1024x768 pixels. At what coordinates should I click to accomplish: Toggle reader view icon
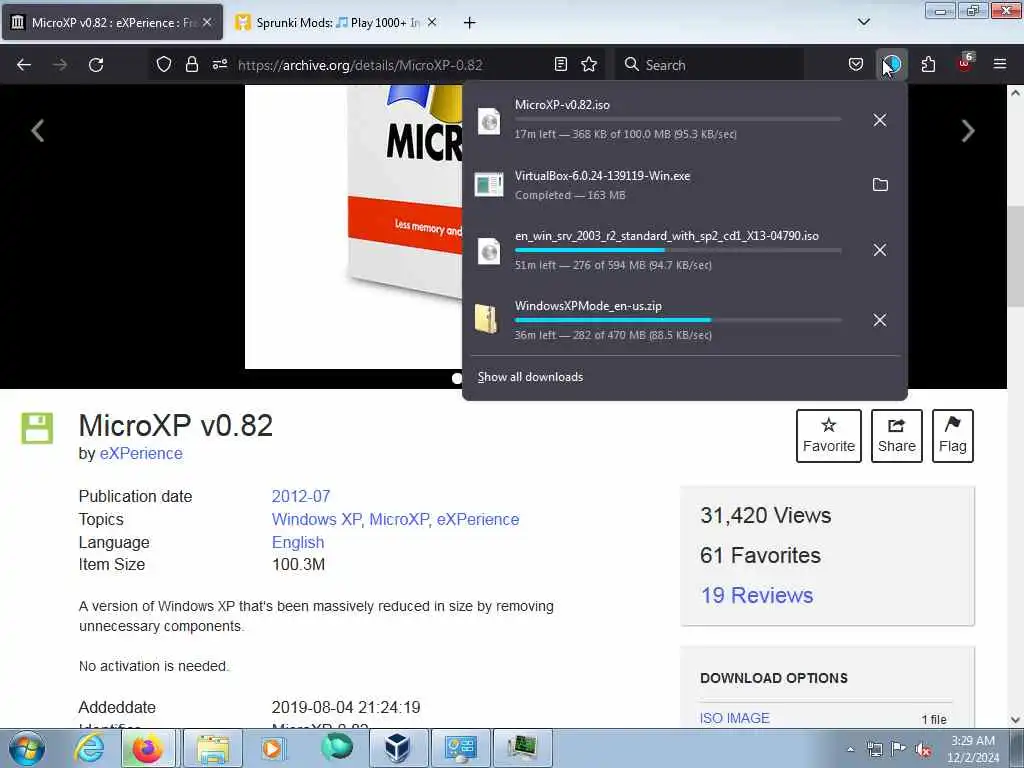[x=560, y=64]
